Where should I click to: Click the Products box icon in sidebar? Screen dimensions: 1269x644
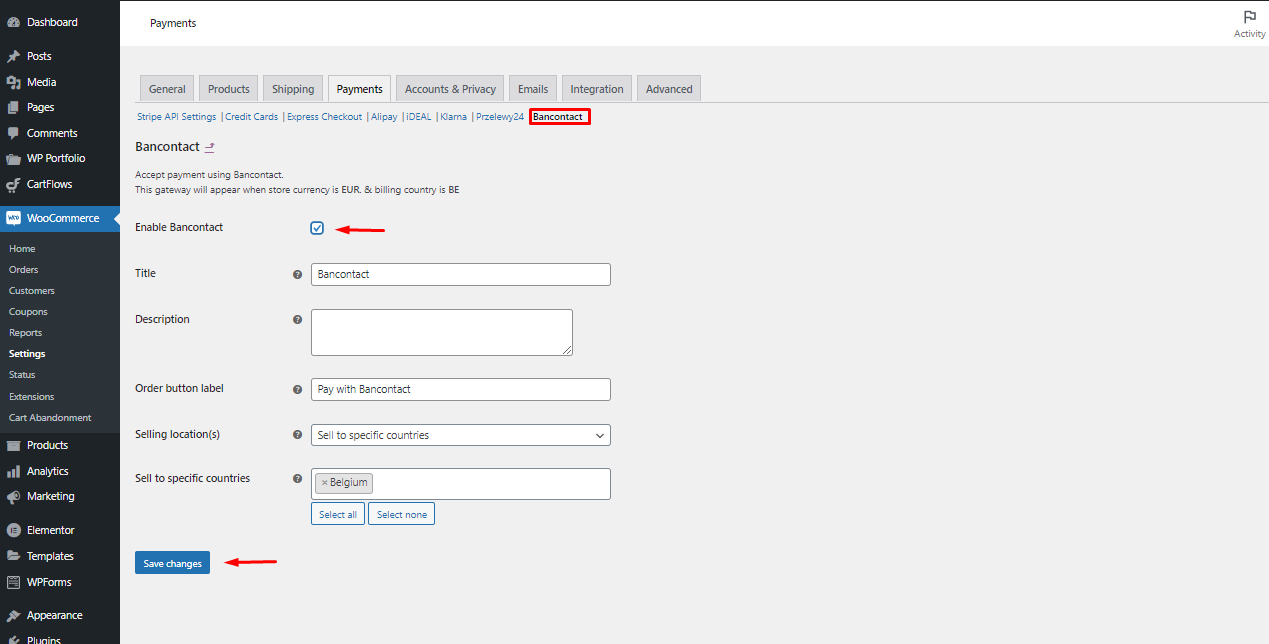pos(14,445)
